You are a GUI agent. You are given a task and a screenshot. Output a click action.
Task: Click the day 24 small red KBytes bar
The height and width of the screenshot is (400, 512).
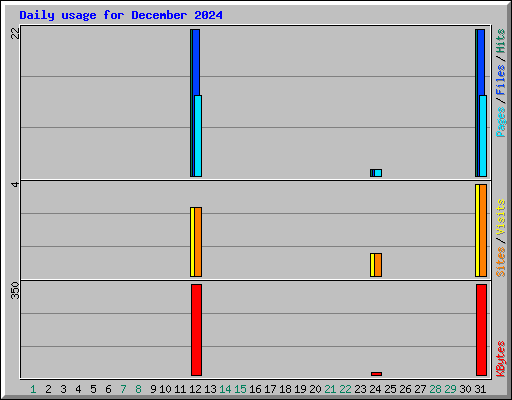(376, 374)
